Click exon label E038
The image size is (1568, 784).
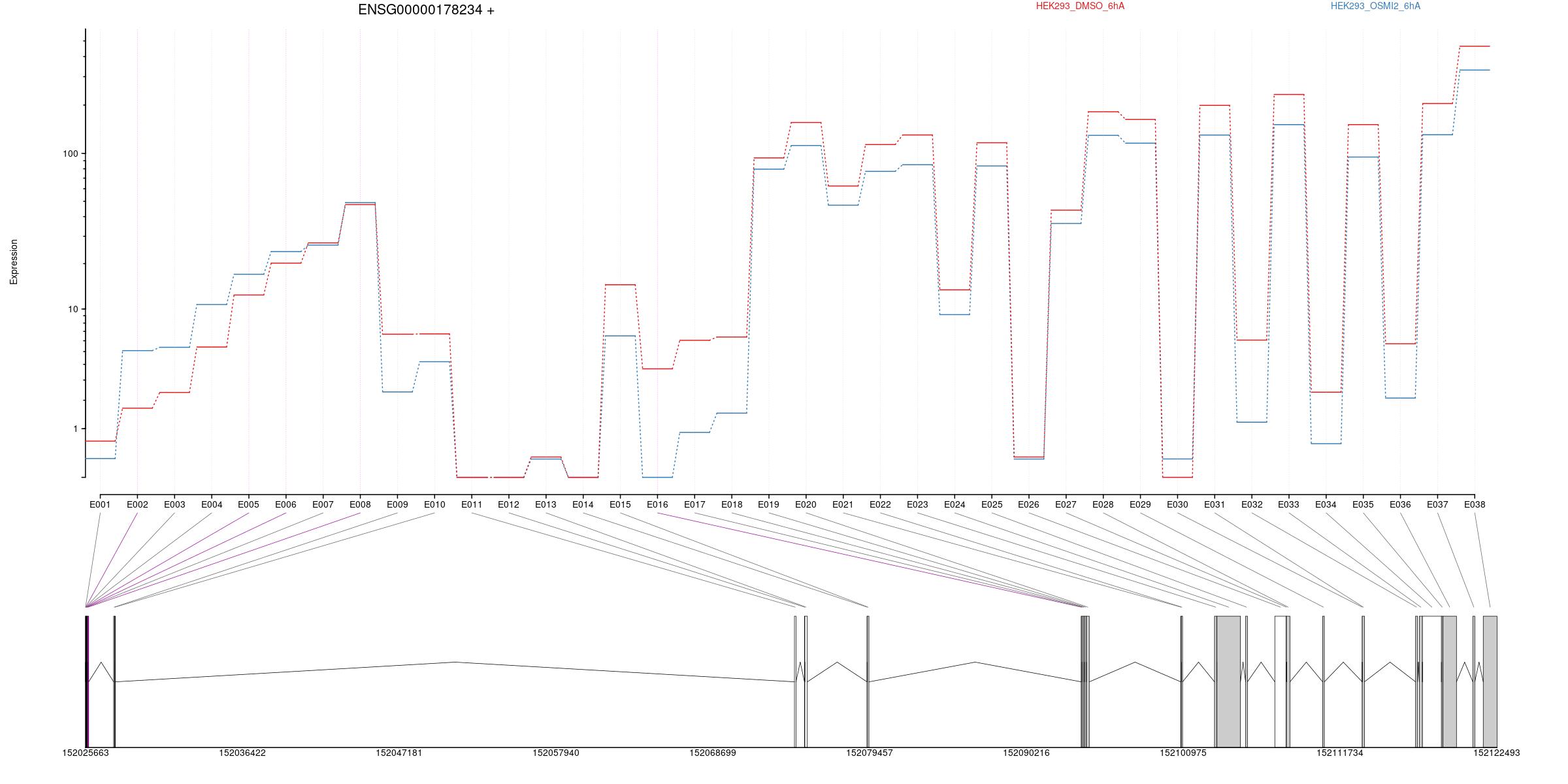click(1475, 504)
